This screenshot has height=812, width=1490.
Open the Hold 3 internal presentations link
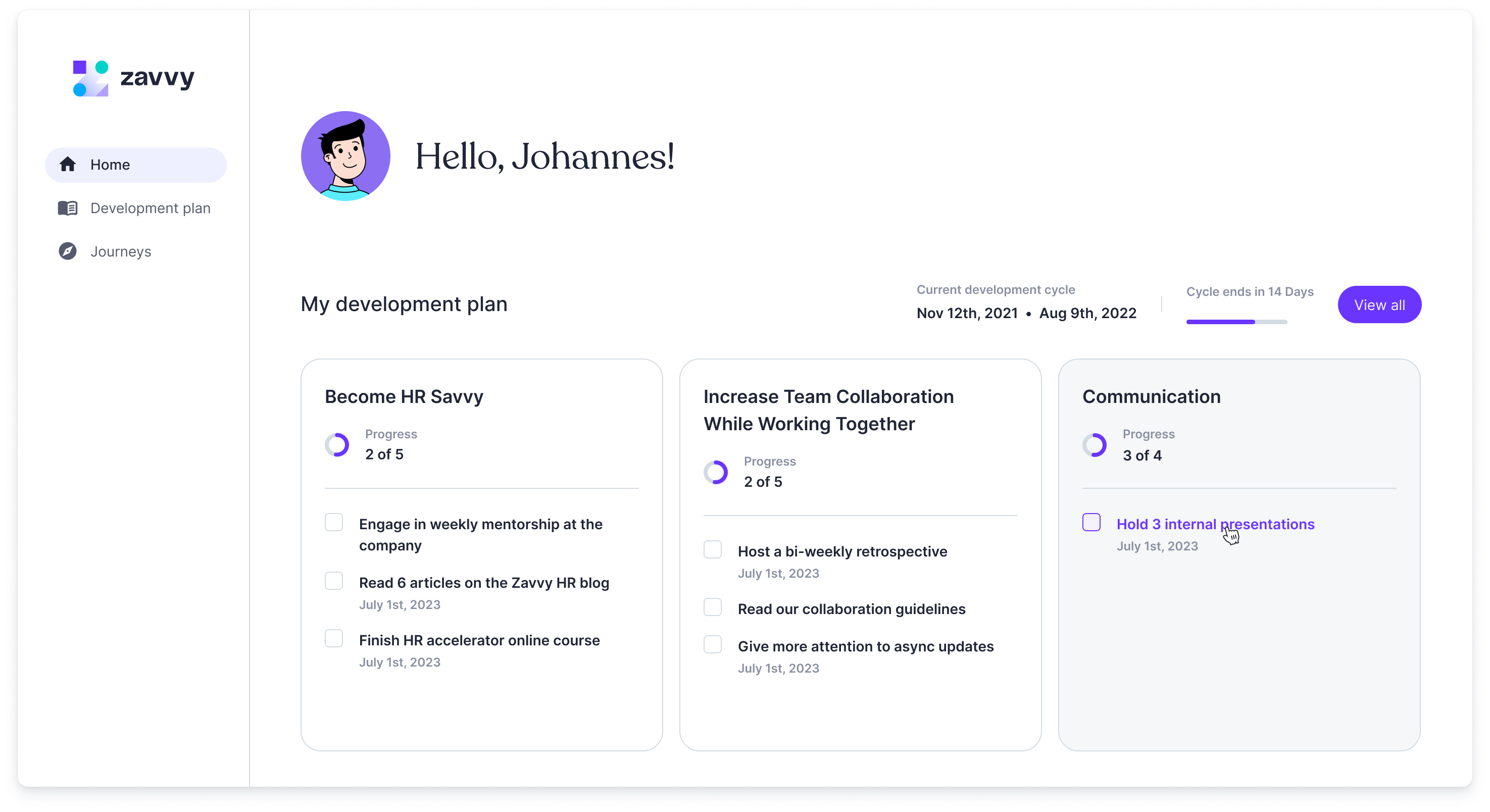pyautogui.click(x=1215, y=524)
